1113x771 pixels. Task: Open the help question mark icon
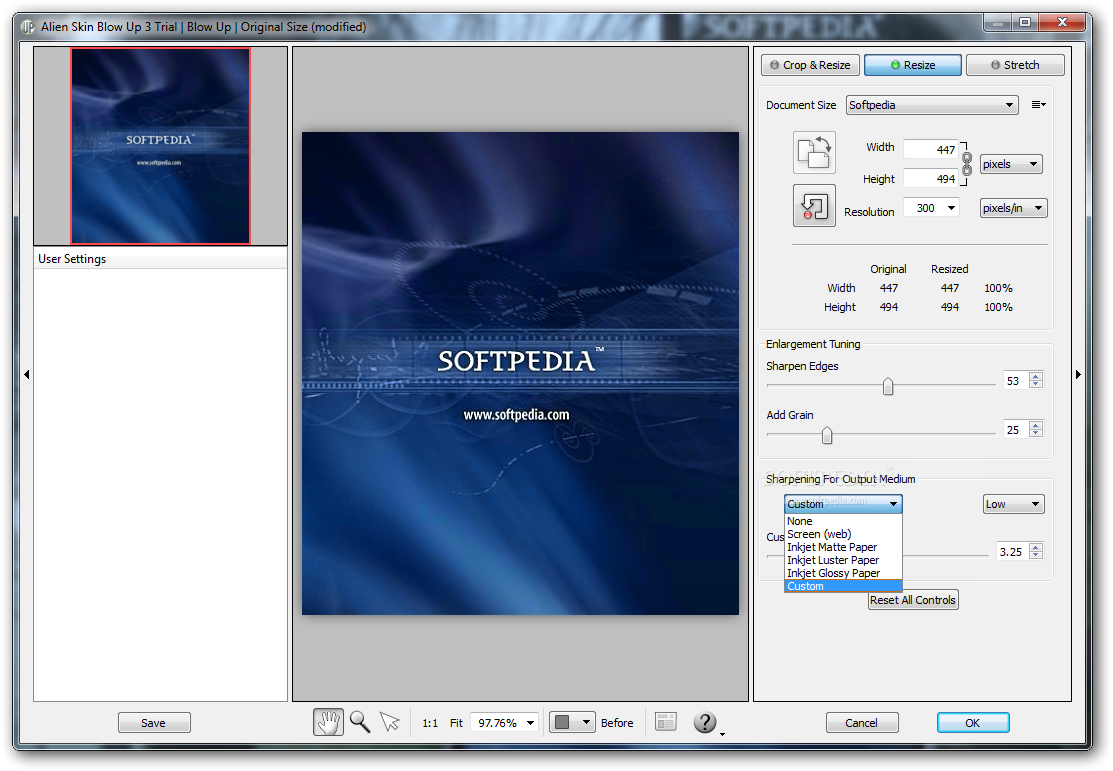pyautogui.click(x=705, y=722)
